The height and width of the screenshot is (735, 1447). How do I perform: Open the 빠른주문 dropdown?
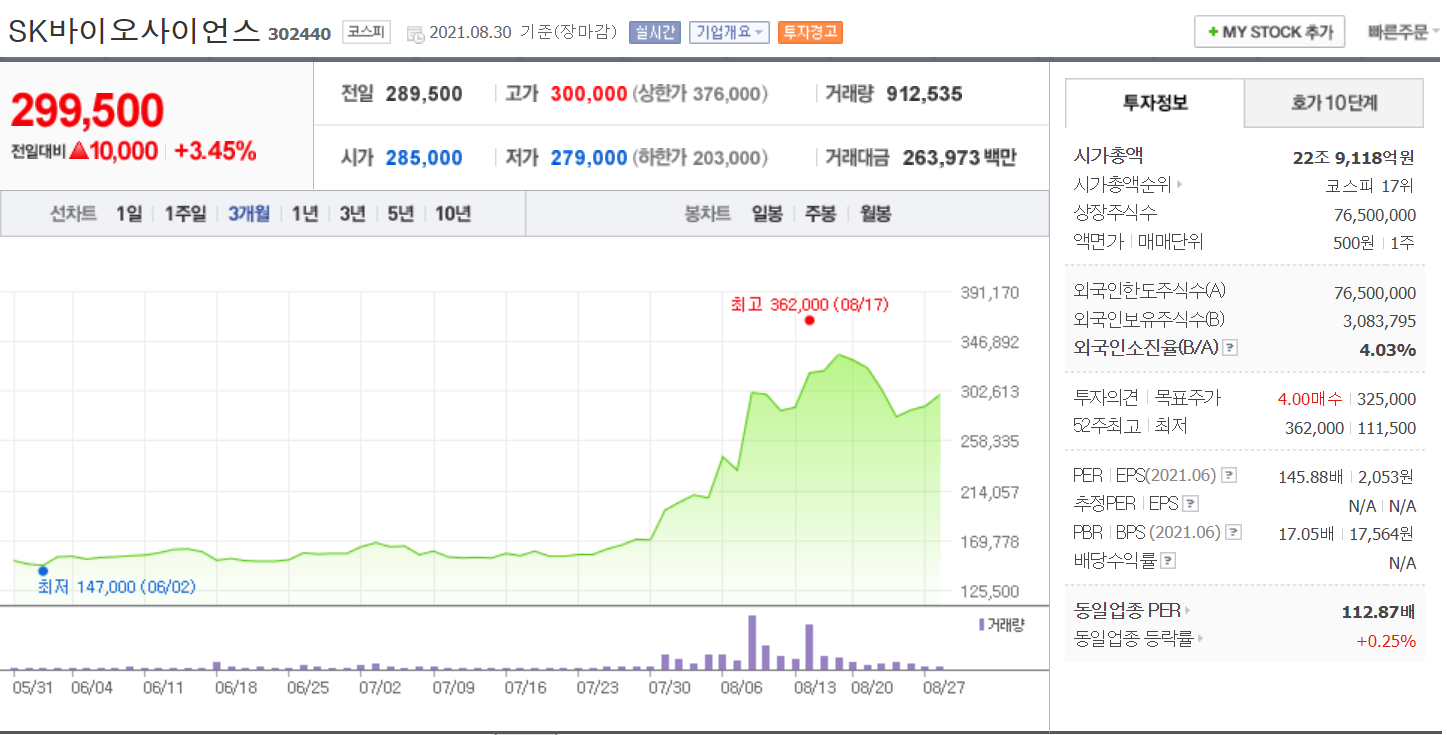point(1404,32)
